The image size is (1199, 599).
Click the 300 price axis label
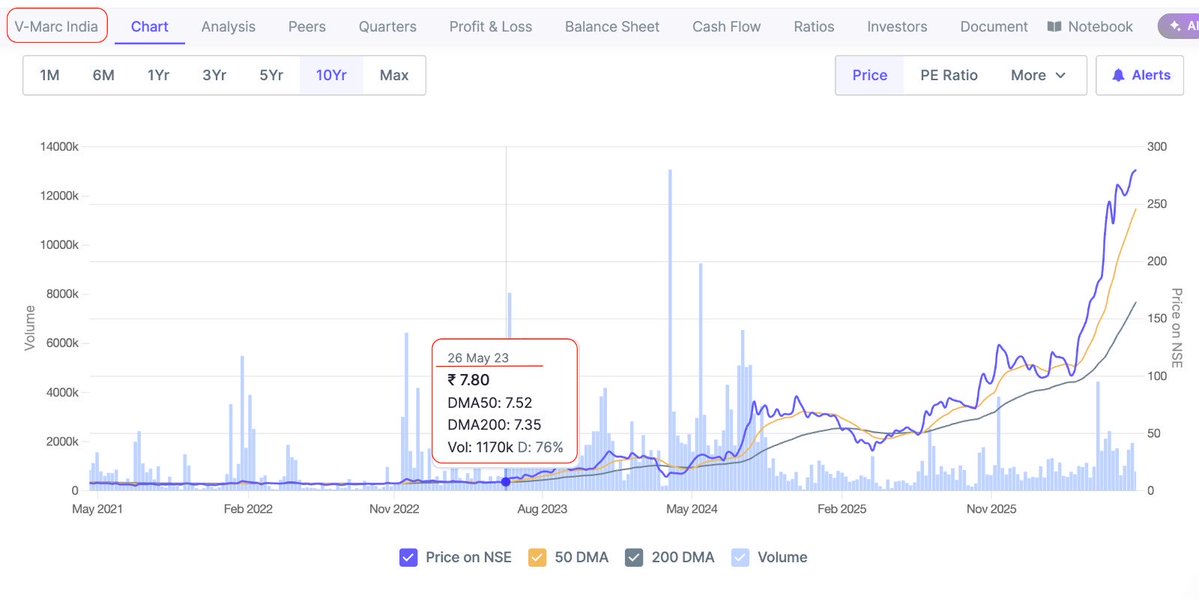[x=1157, y=147]
